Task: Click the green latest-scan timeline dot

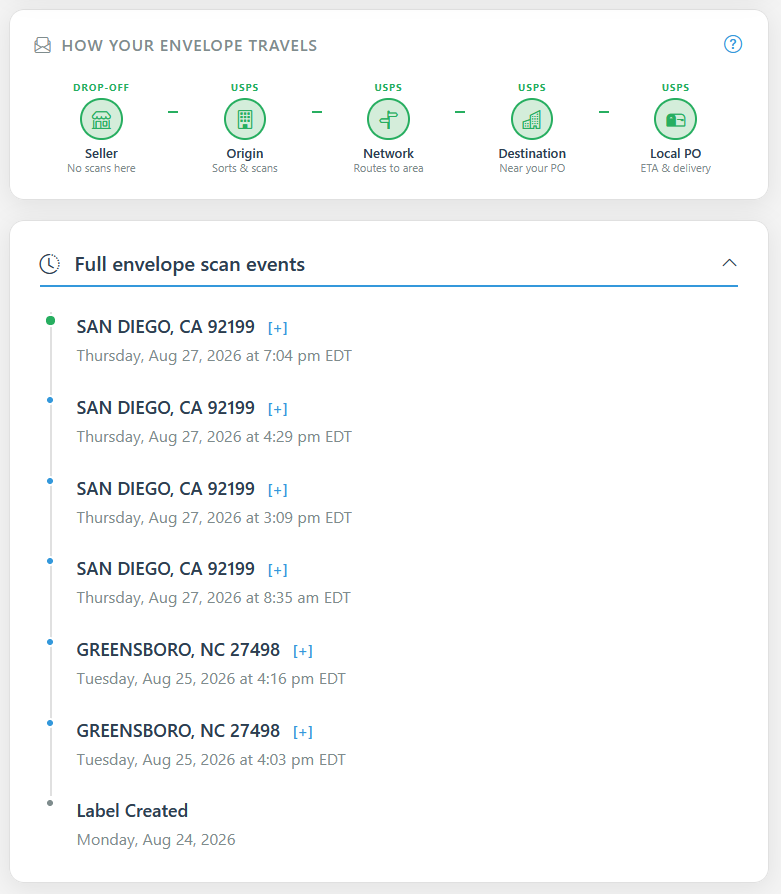Action: point(50,320)
